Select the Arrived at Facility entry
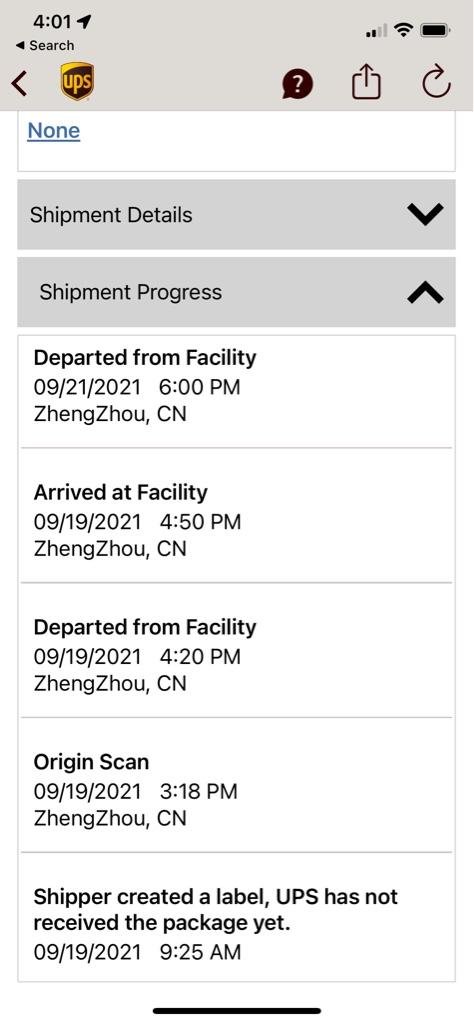This screenshot has height=1024, width=474. tap(236, 515)
